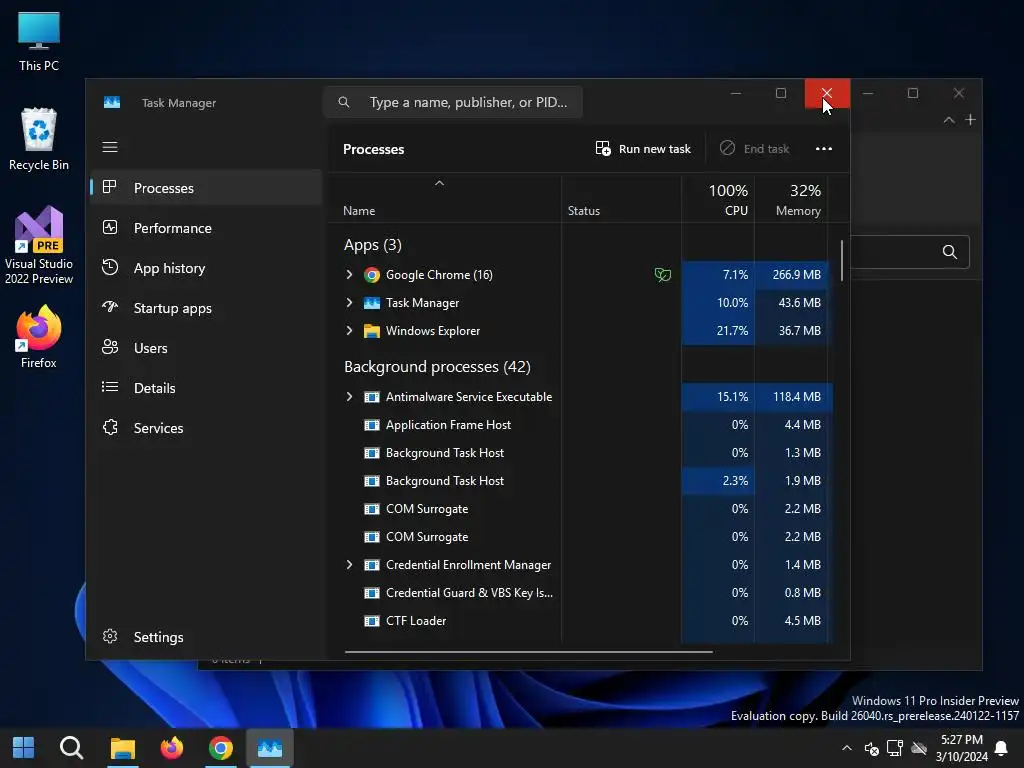Expand the Google Chrome process group

click(349, 274)
